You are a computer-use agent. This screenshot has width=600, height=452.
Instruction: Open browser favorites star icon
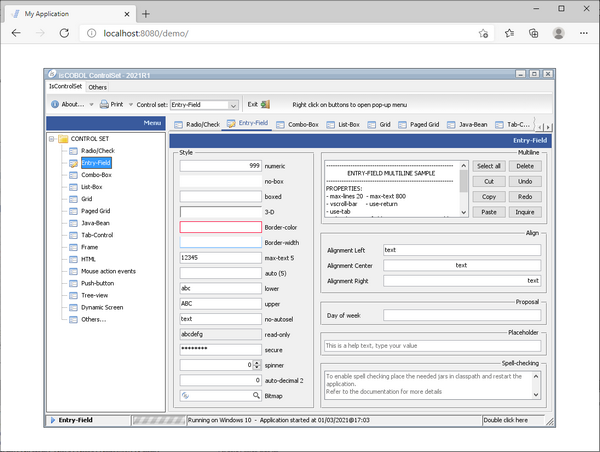tap(509, 33)
